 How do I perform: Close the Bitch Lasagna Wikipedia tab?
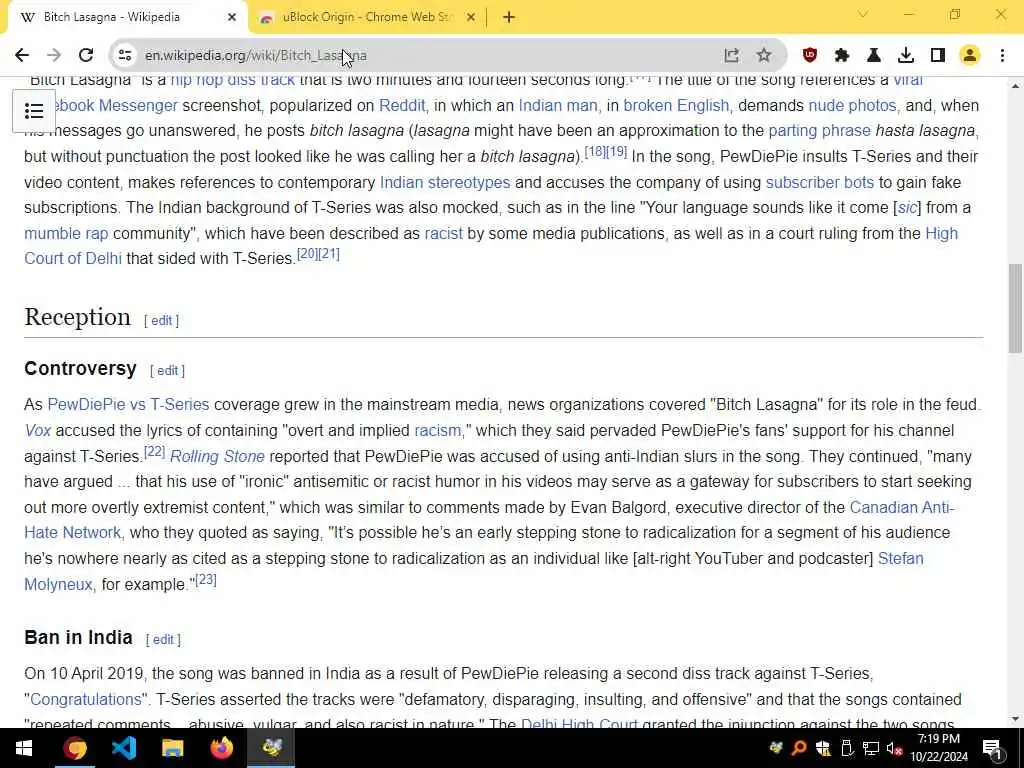tap(232, 17)
